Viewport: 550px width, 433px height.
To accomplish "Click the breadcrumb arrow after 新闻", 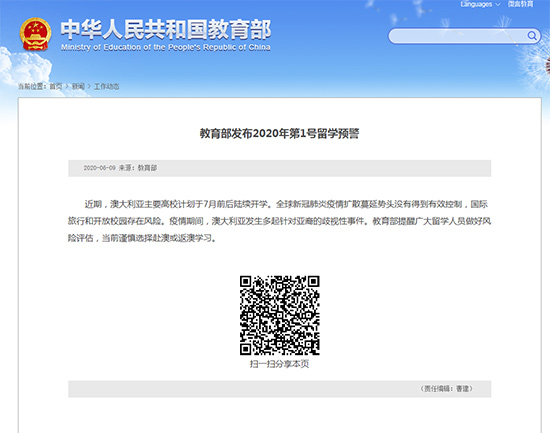I will pos(89,86).
